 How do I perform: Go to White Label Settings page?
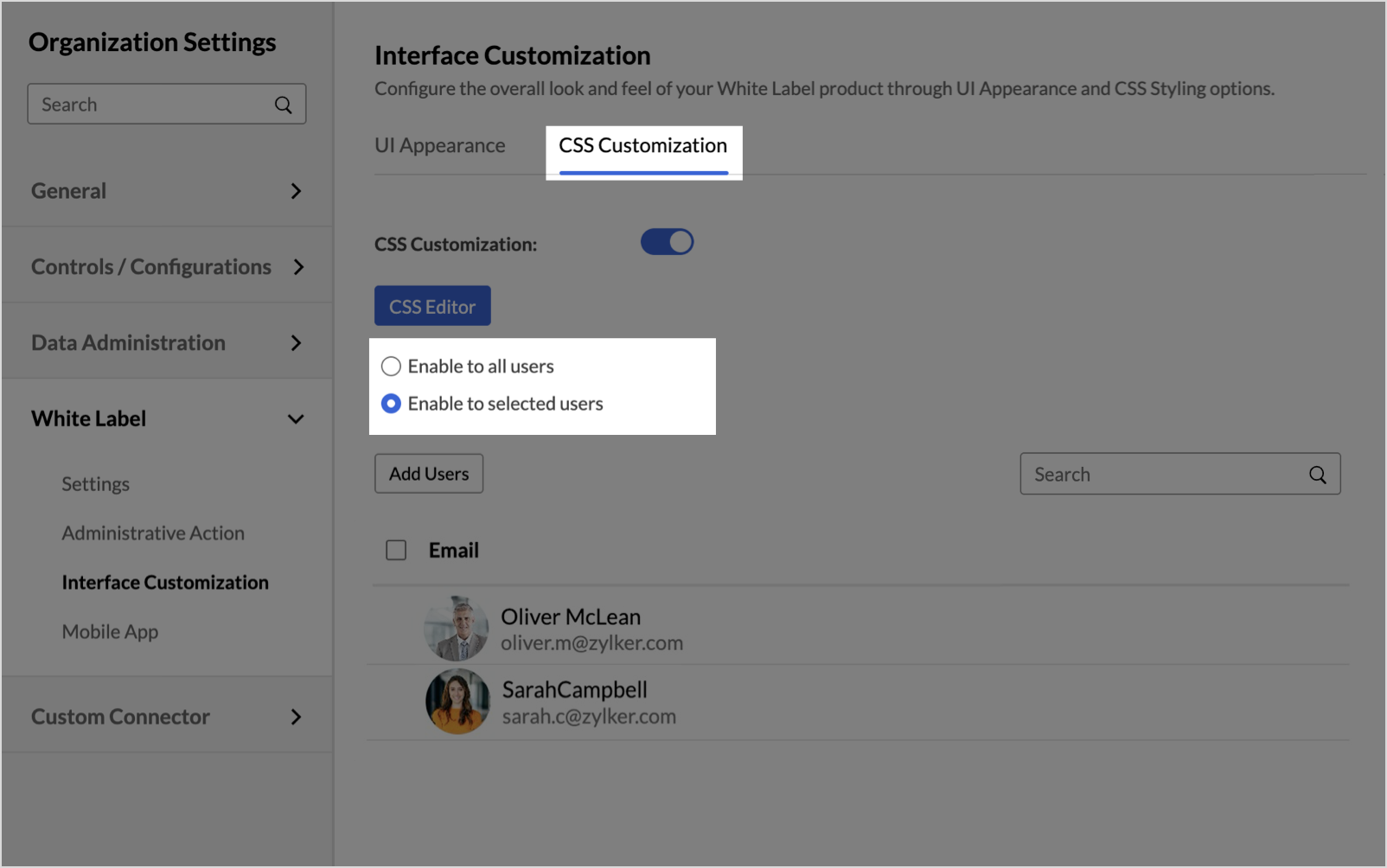[95, 484]
